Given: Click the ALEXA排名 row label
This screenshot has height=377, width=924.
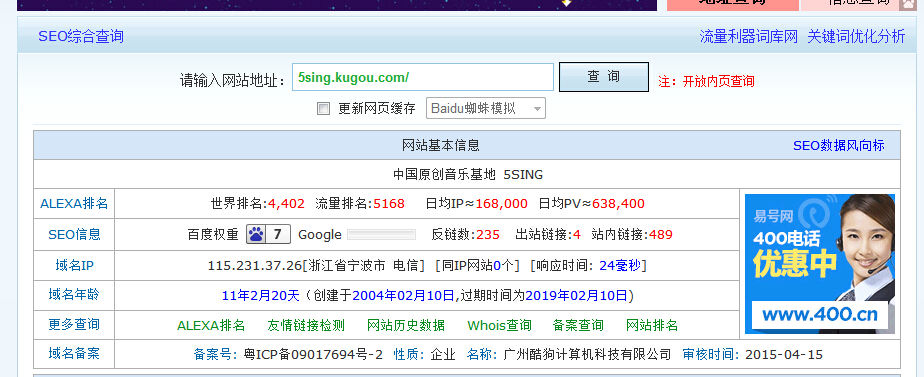Looking at the screenshot, I should [74, 204].
